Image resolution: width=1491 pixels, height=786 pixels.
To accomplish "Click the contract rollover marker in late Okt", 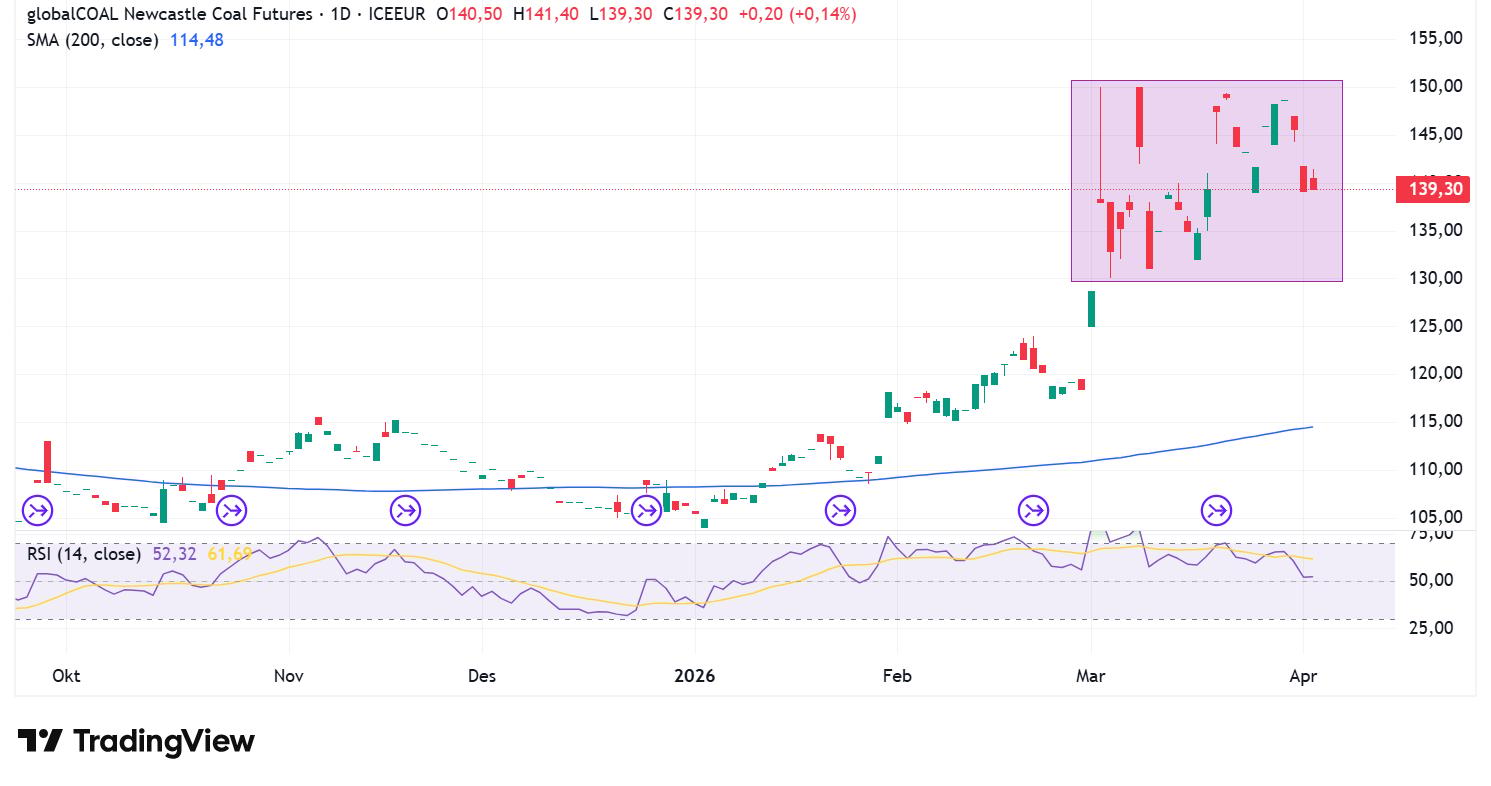I will 231,511.
